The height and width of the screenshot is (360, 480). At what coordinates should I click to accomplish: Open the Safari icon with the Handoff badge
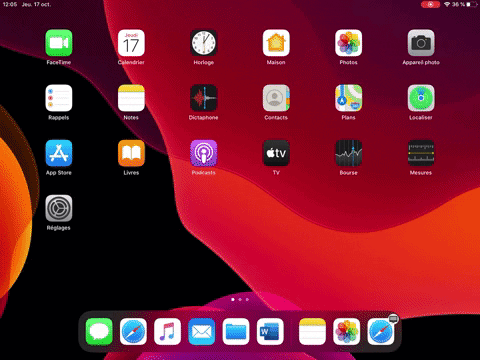tap(381, 332)
